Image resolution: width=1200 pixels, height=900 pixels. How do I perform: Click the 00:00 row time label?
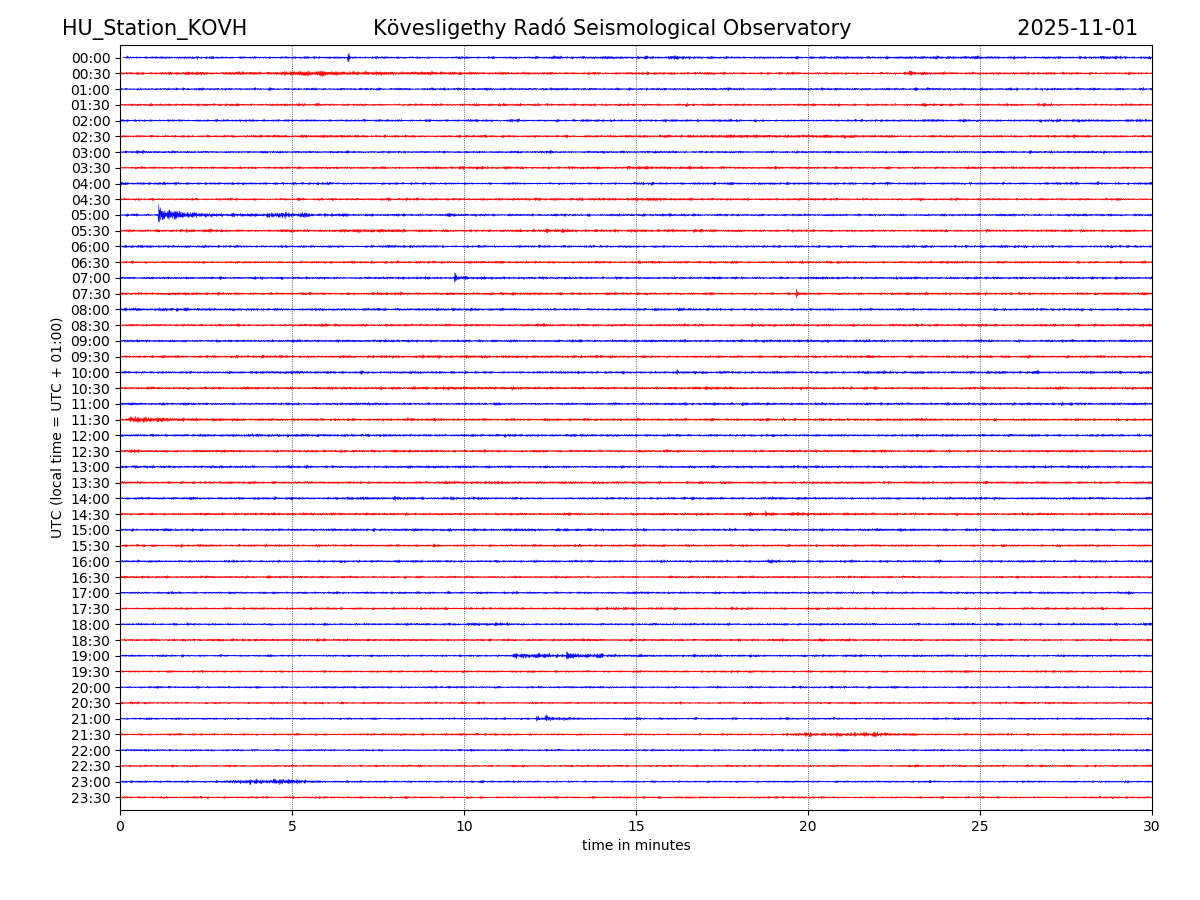91,58
